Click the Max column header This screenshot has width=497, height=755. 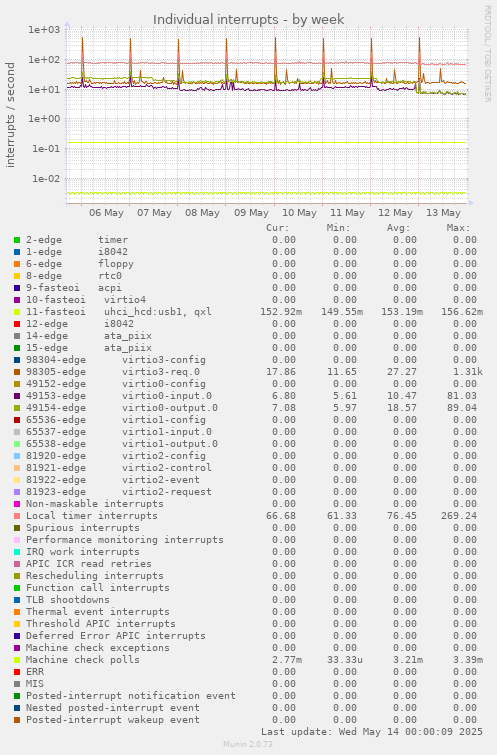458,228
